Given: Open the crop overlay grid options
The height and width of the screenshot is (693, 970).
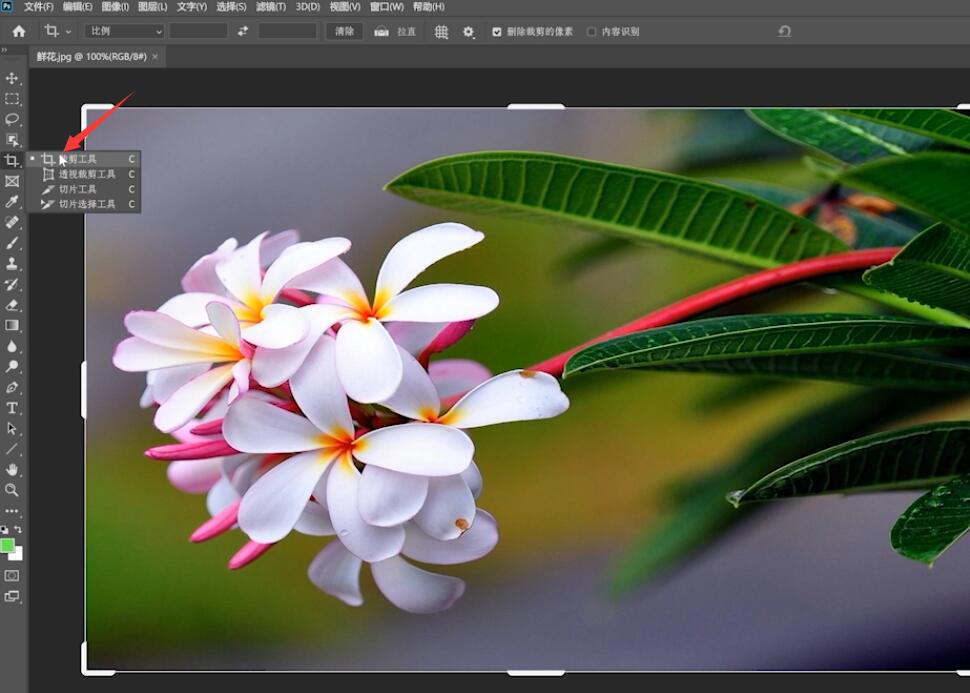Looking at the screenshot, I should pos(441,32).
